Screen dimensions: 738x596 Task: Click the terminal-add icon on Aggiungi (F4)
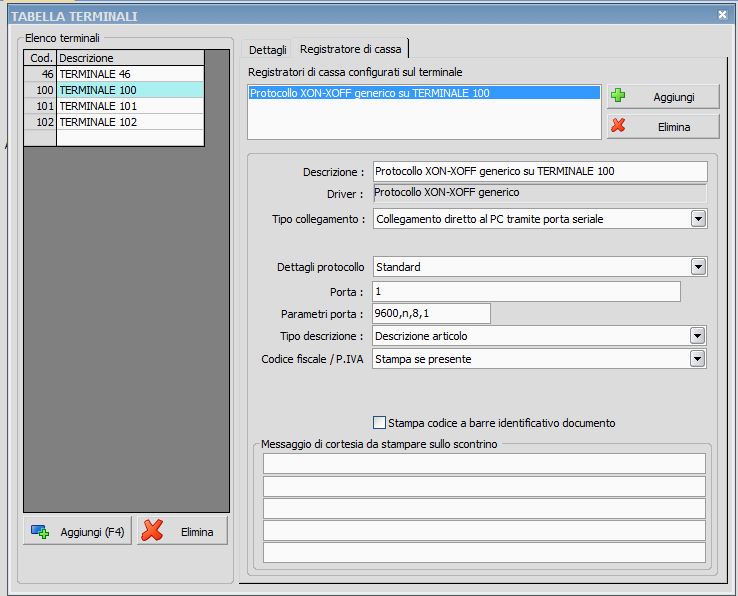pyautogui.click(x=40, y=532)
